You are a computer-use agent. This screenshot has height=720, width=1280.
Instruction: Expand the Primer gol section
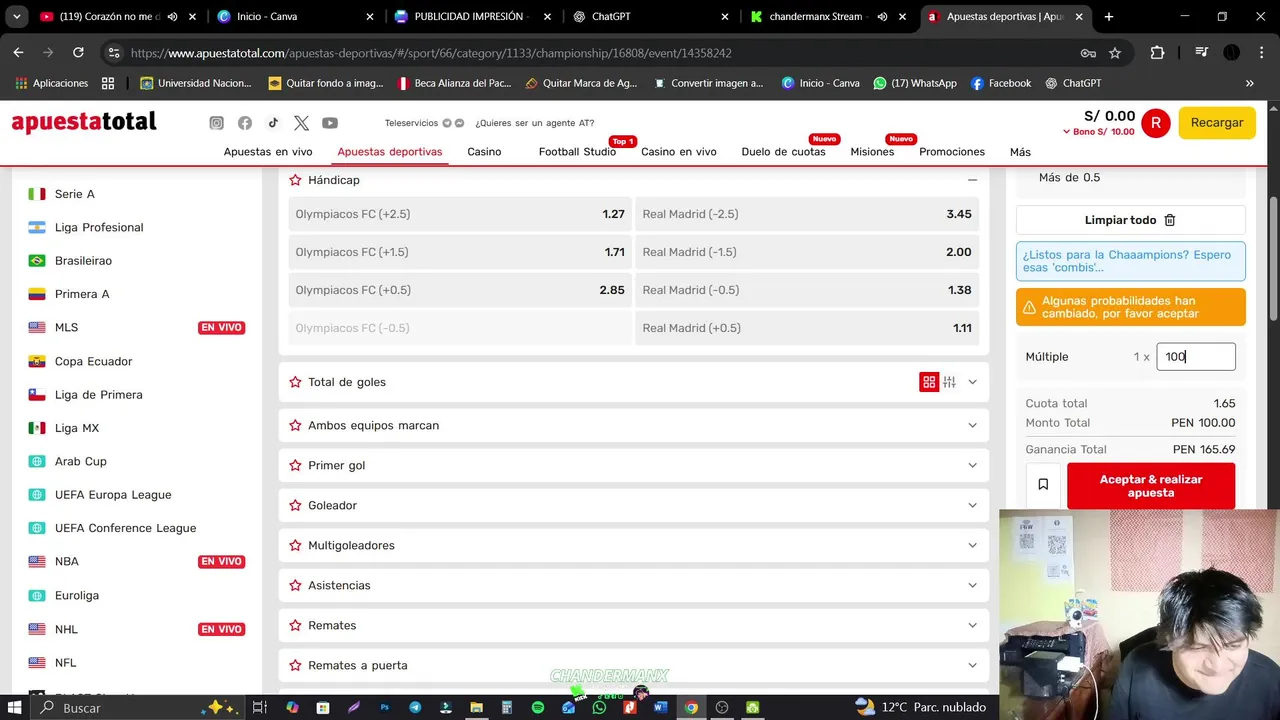[972, 465]
